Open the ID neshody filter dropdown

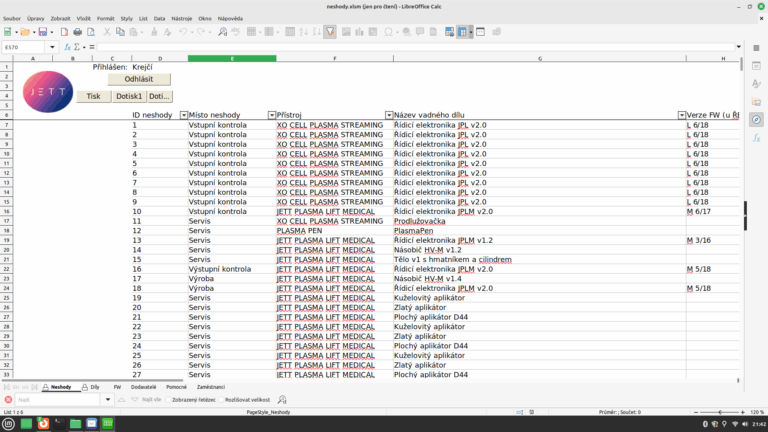coord(184,115)
